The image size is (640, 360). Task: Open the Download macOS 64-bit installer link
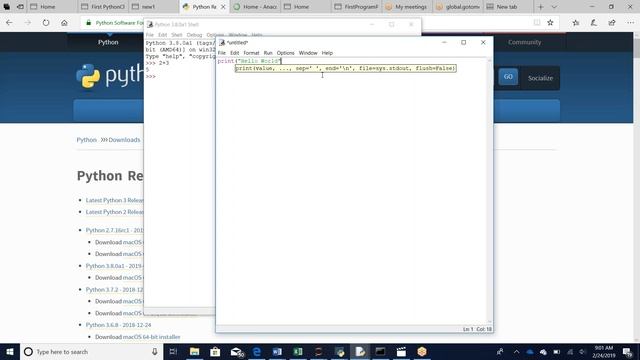pos(138,337)
